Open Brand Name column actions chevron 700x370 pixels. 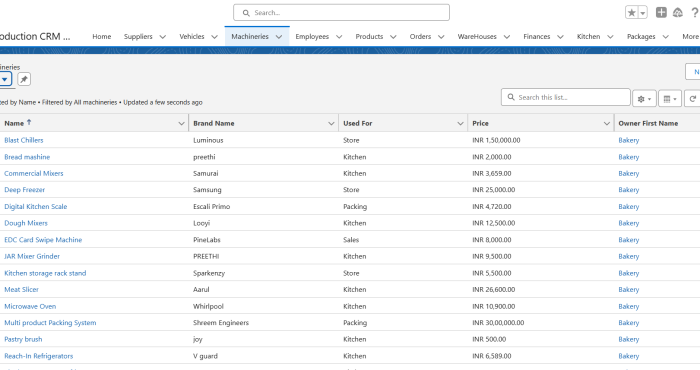(x=331, y=123)
